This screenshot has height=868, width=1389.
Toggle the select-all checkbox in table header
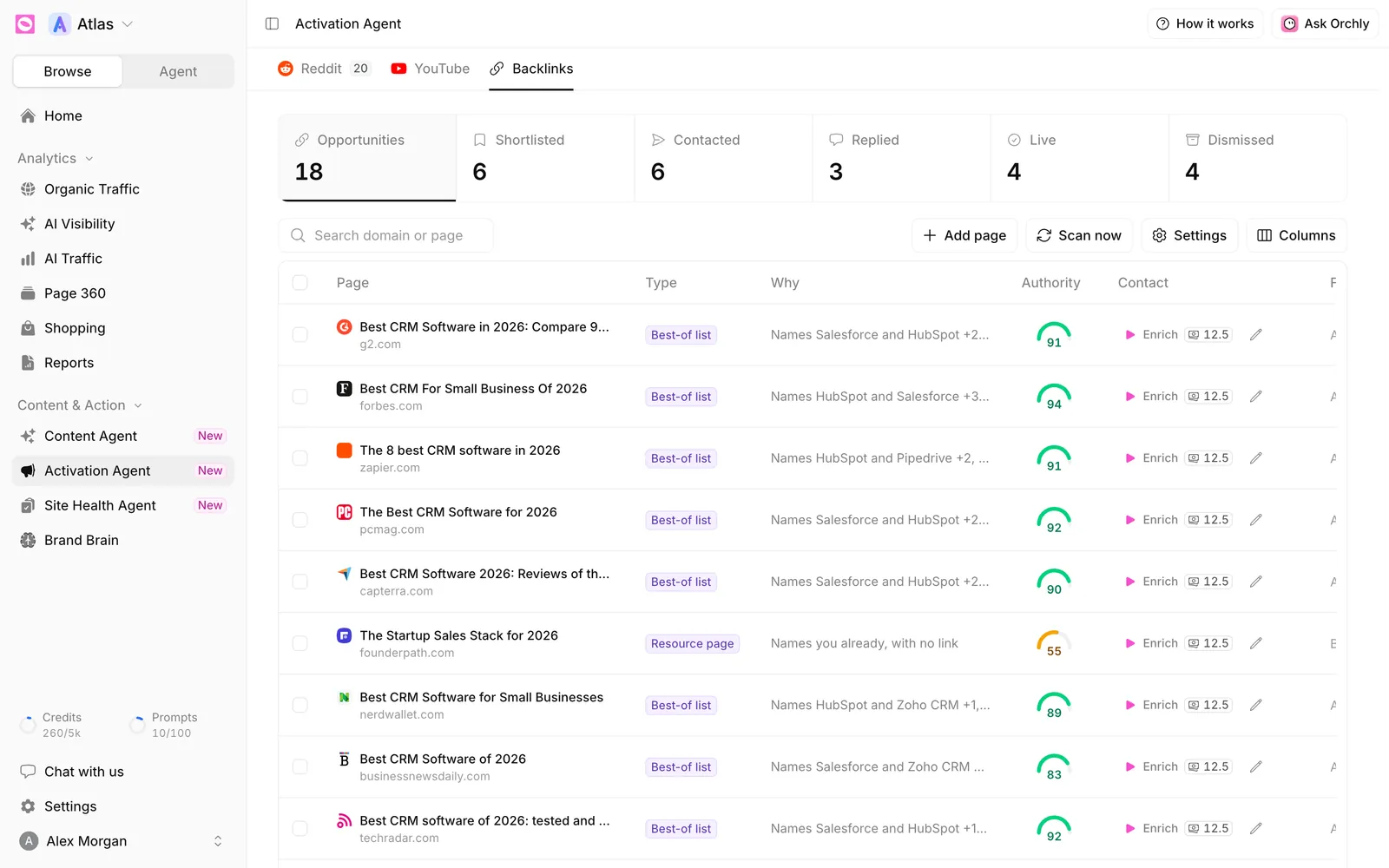point(300,283)
